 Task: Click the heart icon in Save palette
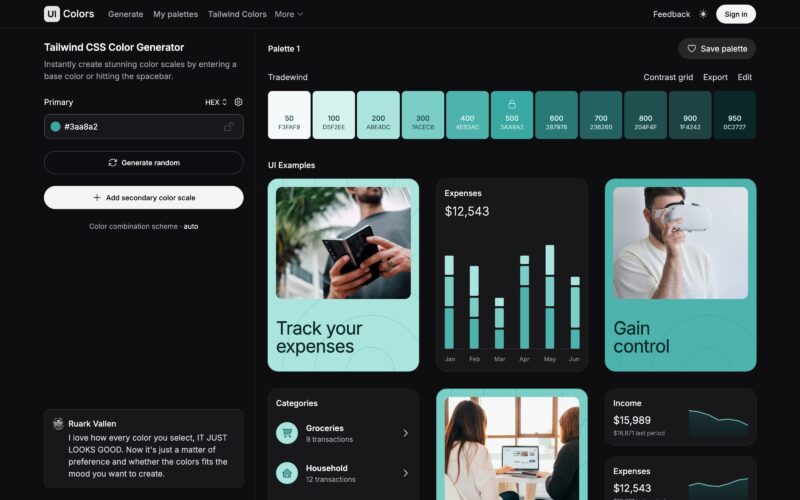coord(691,48)
